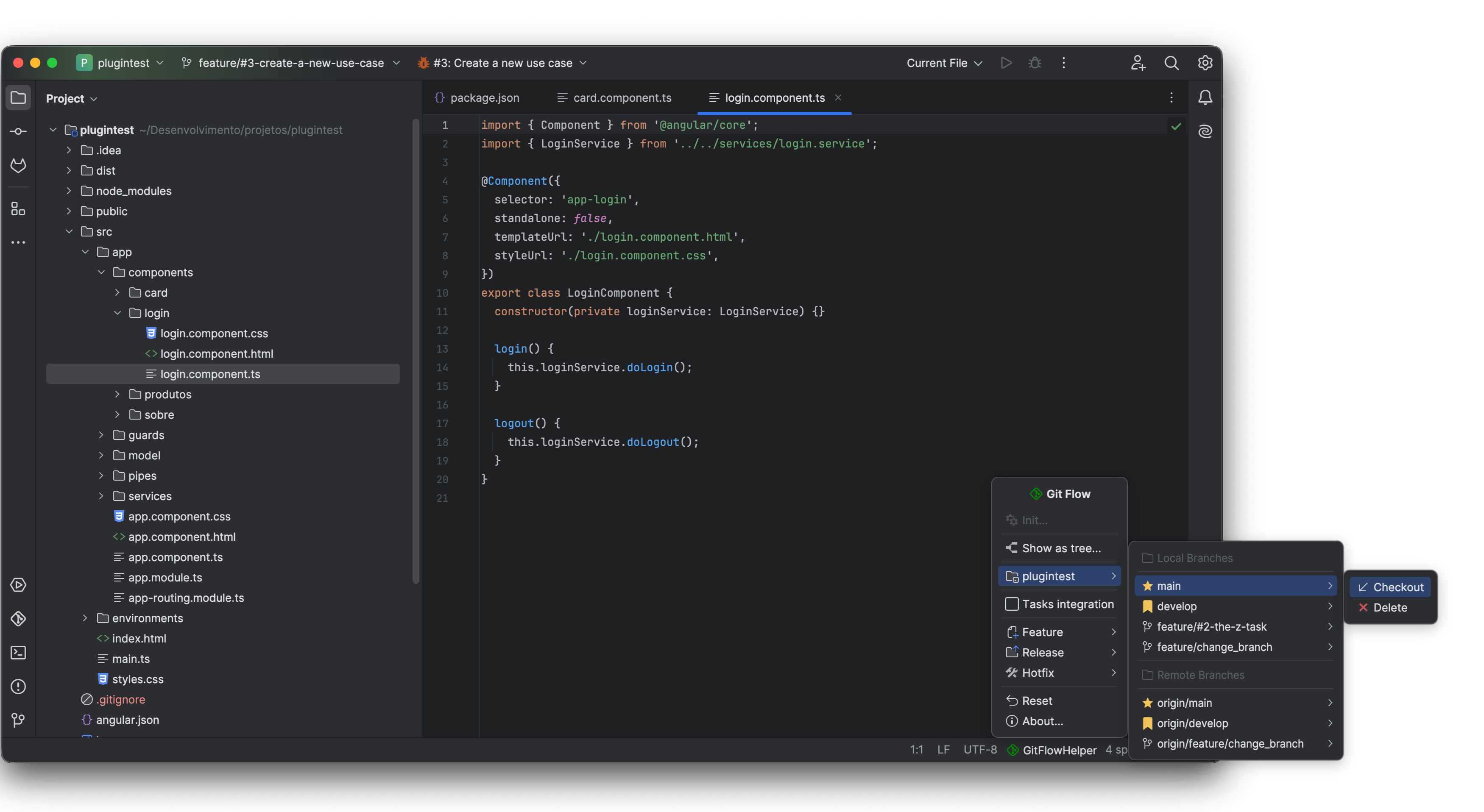Open the Current File run configuration dropdown

coord(944,63)
